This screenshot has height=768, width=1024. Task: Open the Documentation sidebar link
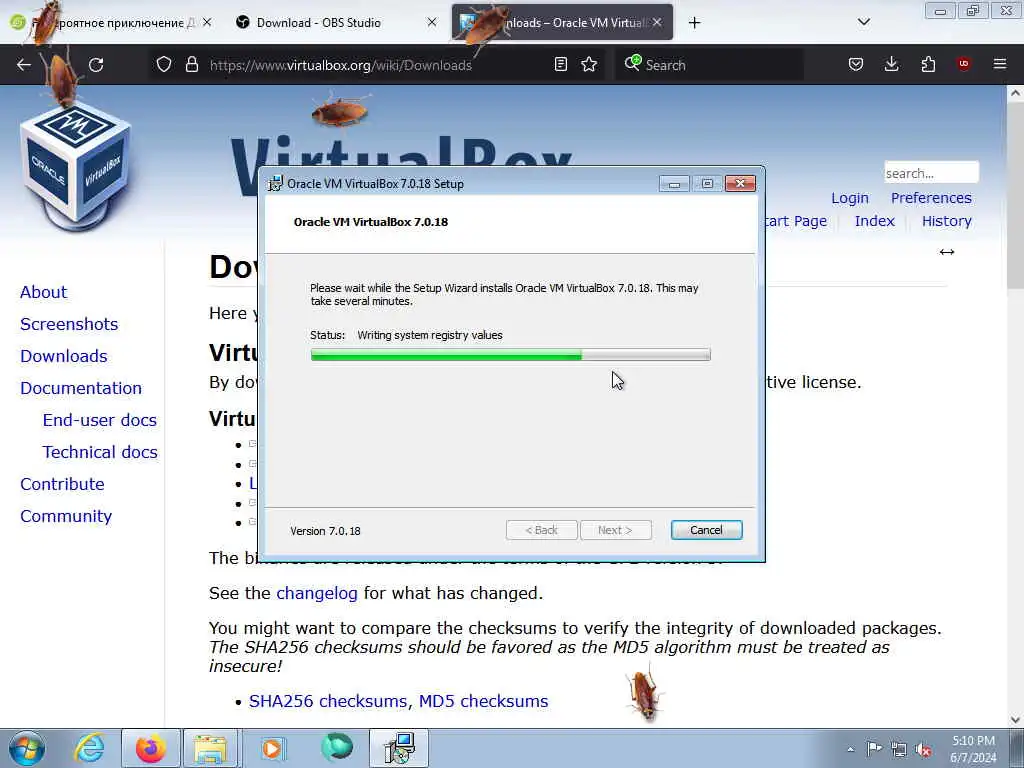(x=81, y=388)
